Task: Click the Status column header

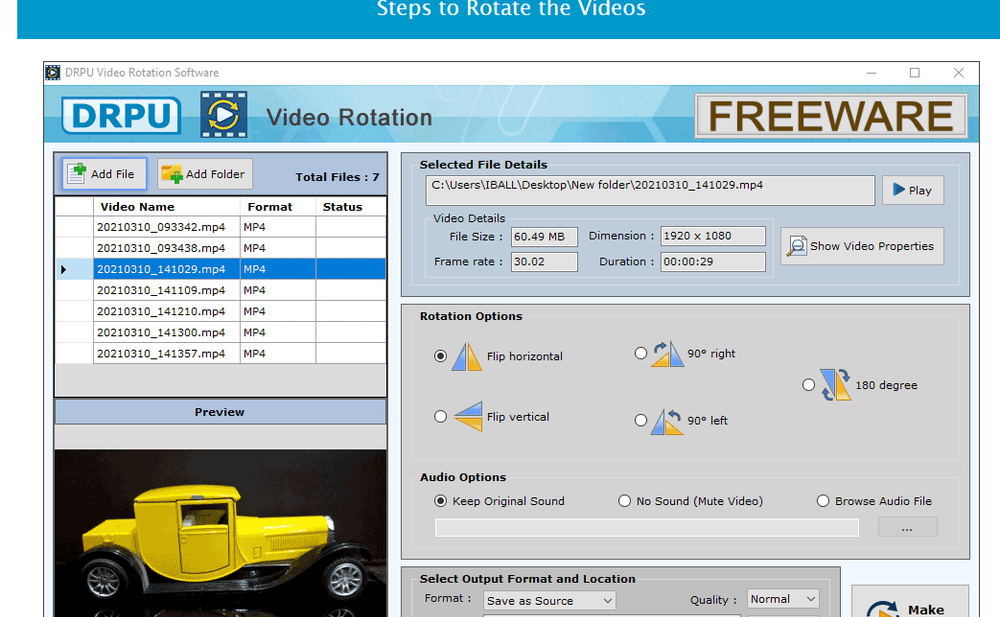Action: coord(350,207)
